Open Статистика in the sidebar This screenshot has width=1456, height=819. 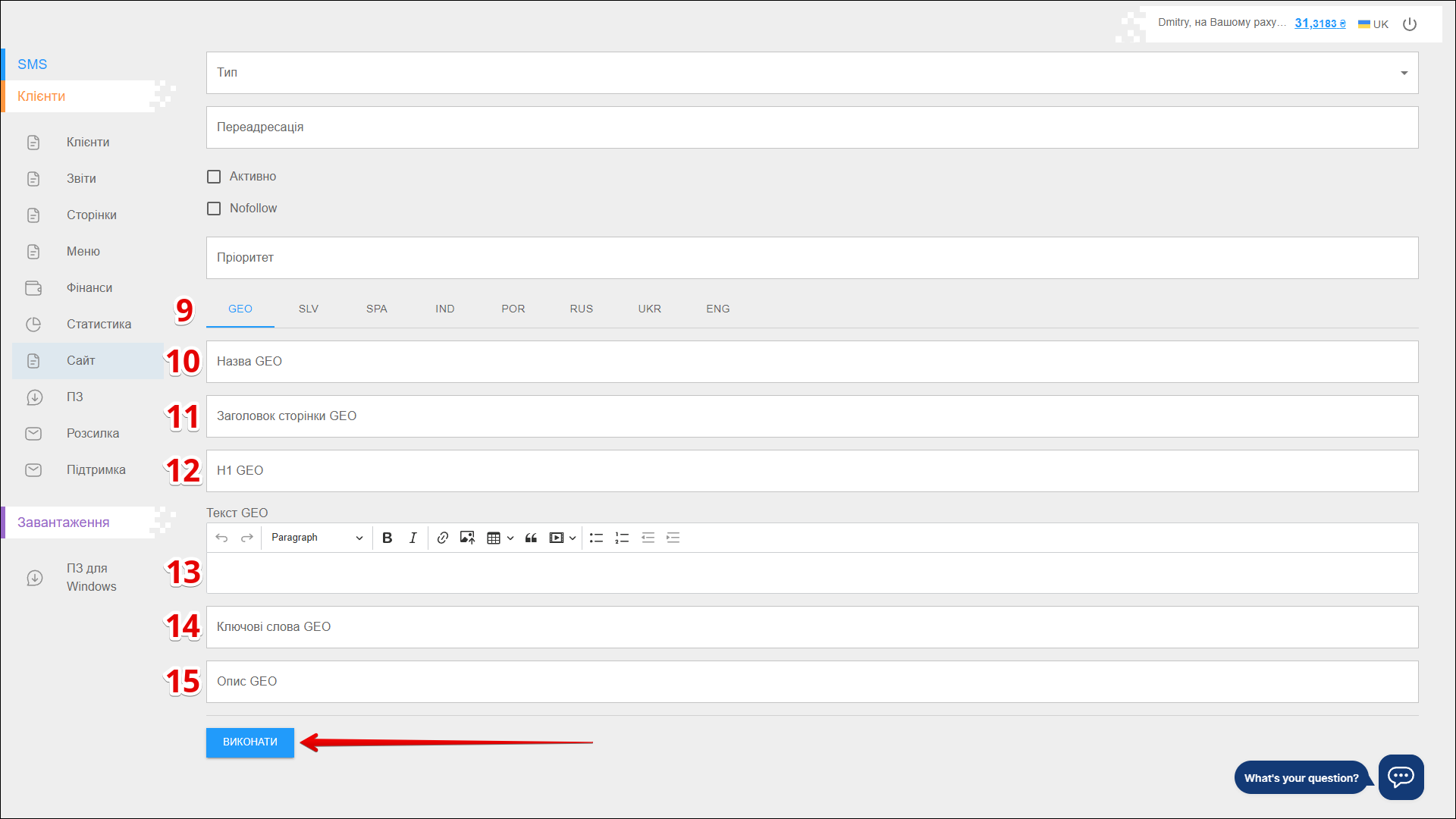click(99, 325)
